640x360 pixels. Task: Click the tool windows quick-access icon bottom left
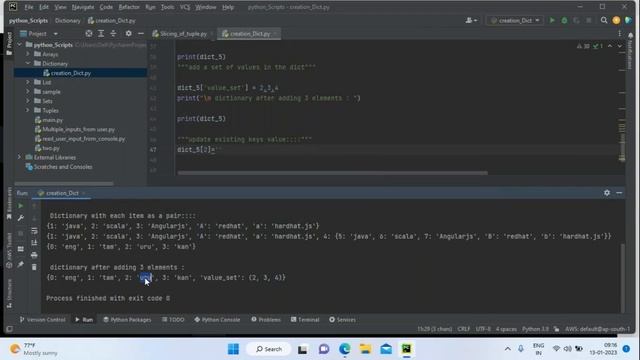tap(9, 329)
